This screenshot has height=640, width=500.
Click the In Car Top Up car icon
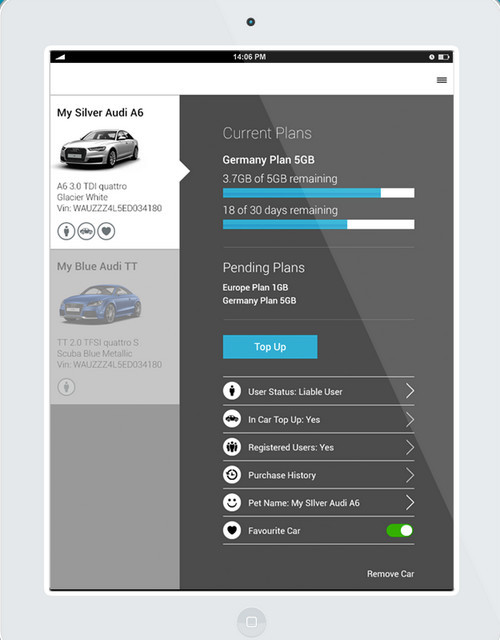click(x=232, y=419)
